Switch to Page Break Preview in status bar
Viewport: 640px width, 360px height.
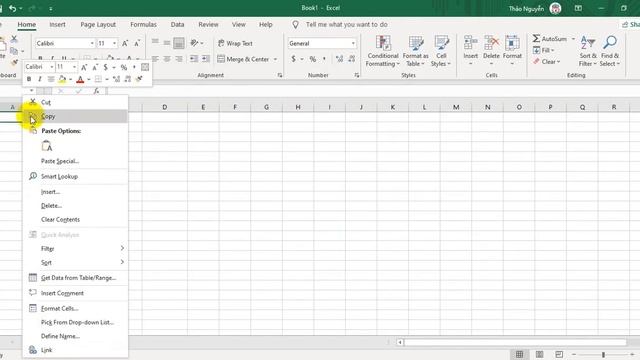pos(559,354)
